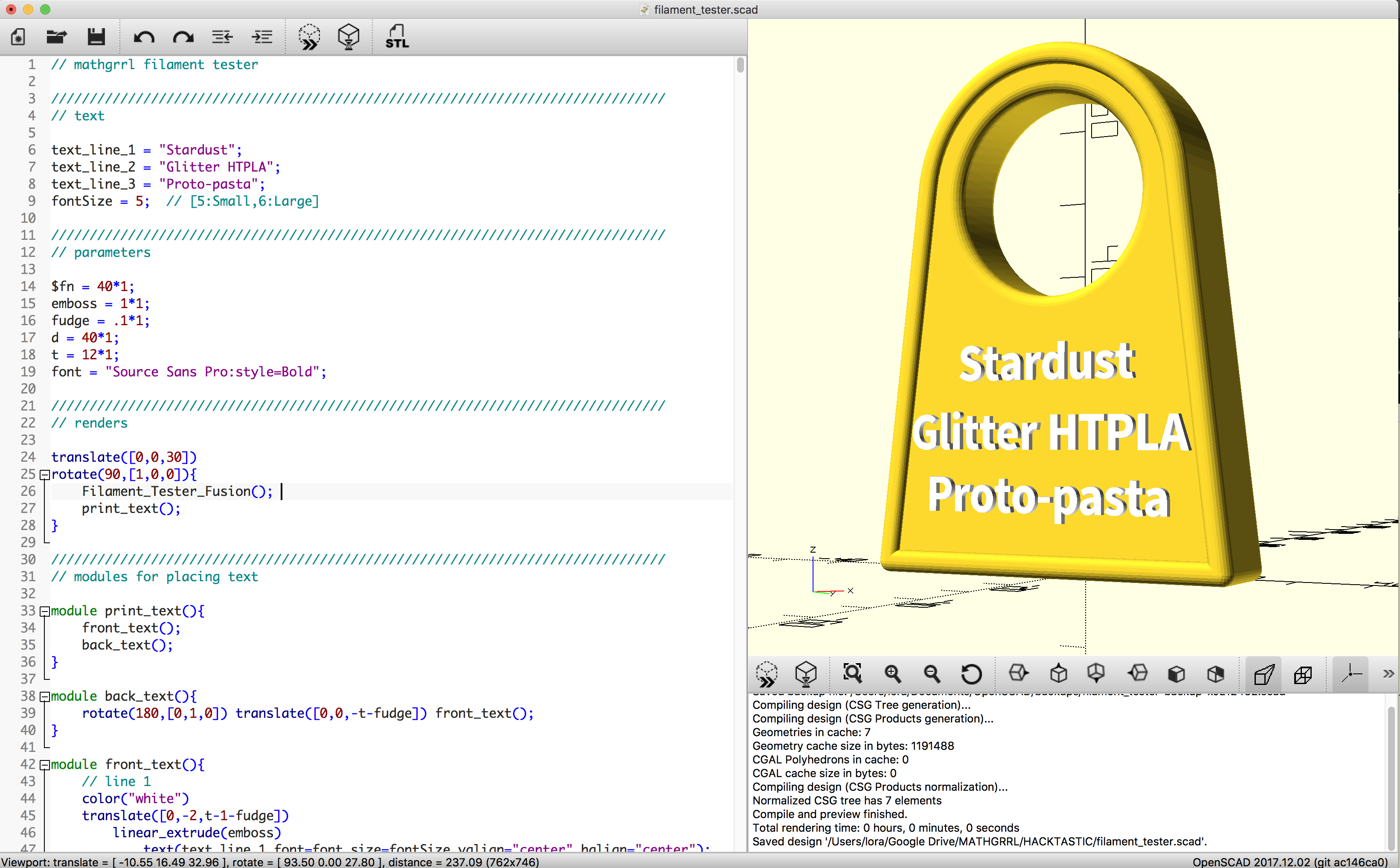Click the font "Source Sans Pro:style=Bold" string
Screen dimensions: 1400x868
(212, 372)
